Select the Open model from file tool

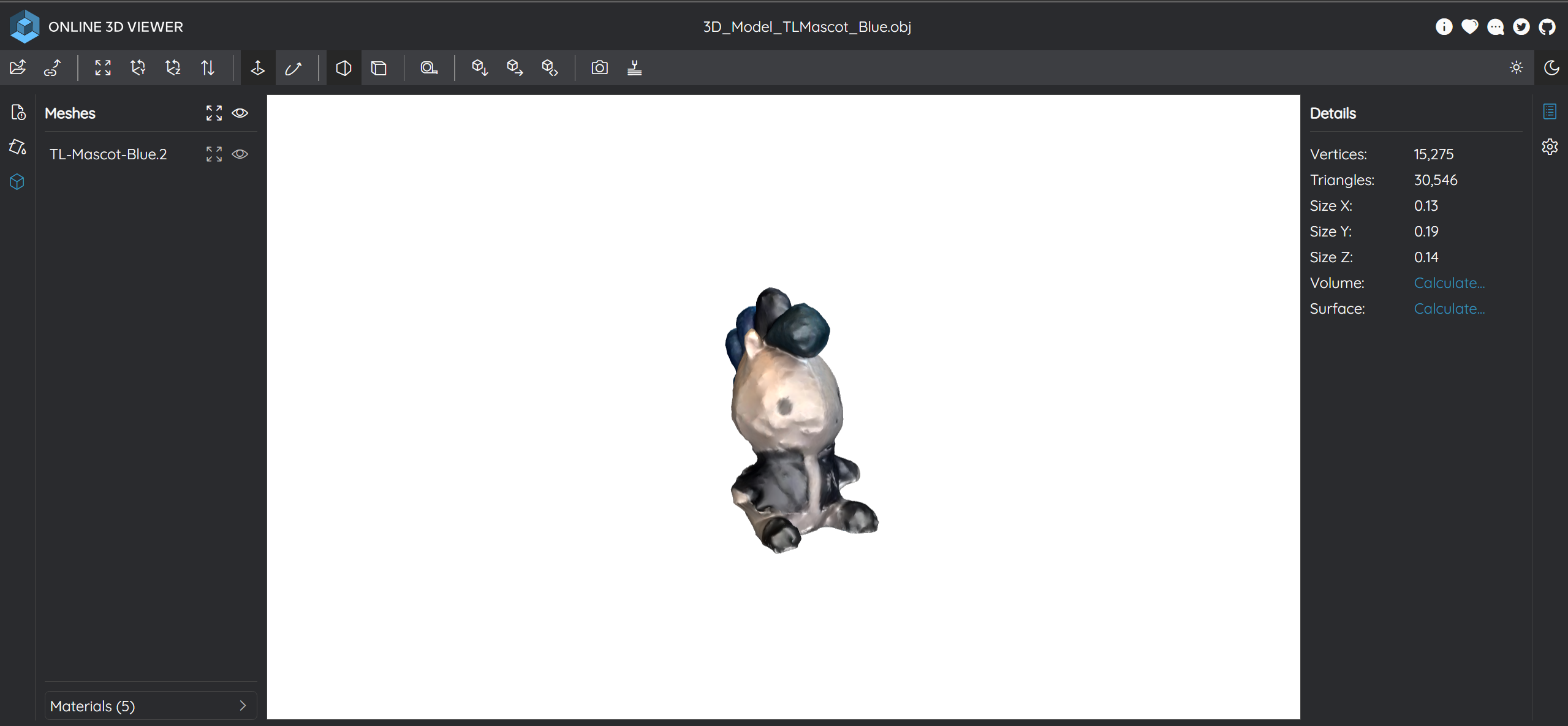click(x=17, y=67)
